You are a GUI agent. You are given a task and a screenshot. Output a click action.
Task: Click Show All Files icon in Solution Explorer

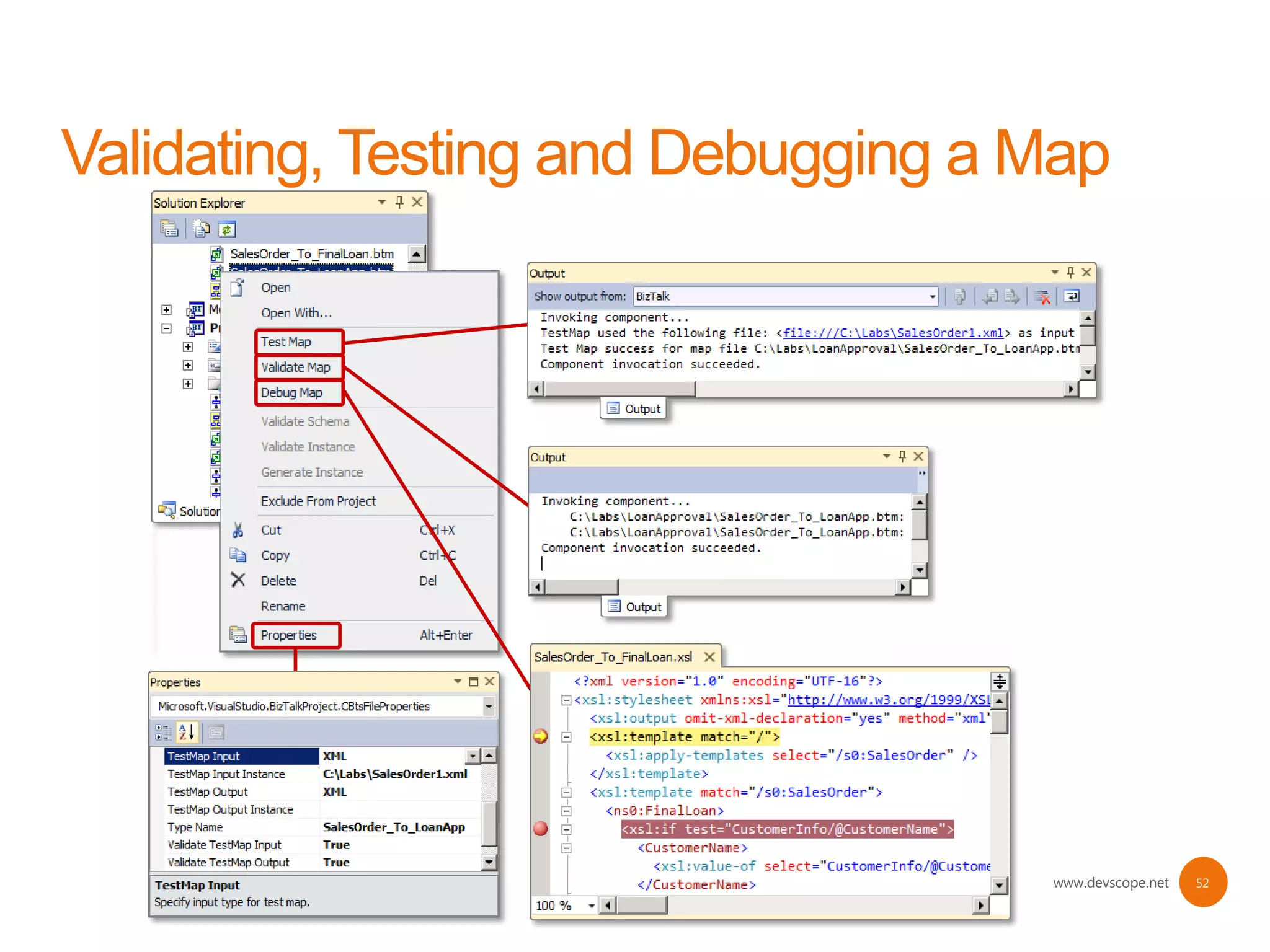(200, 229)
